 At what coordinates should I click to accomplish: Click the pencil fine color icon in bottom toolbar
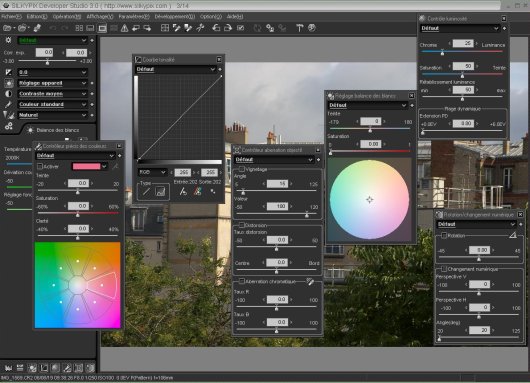(67, 368)
